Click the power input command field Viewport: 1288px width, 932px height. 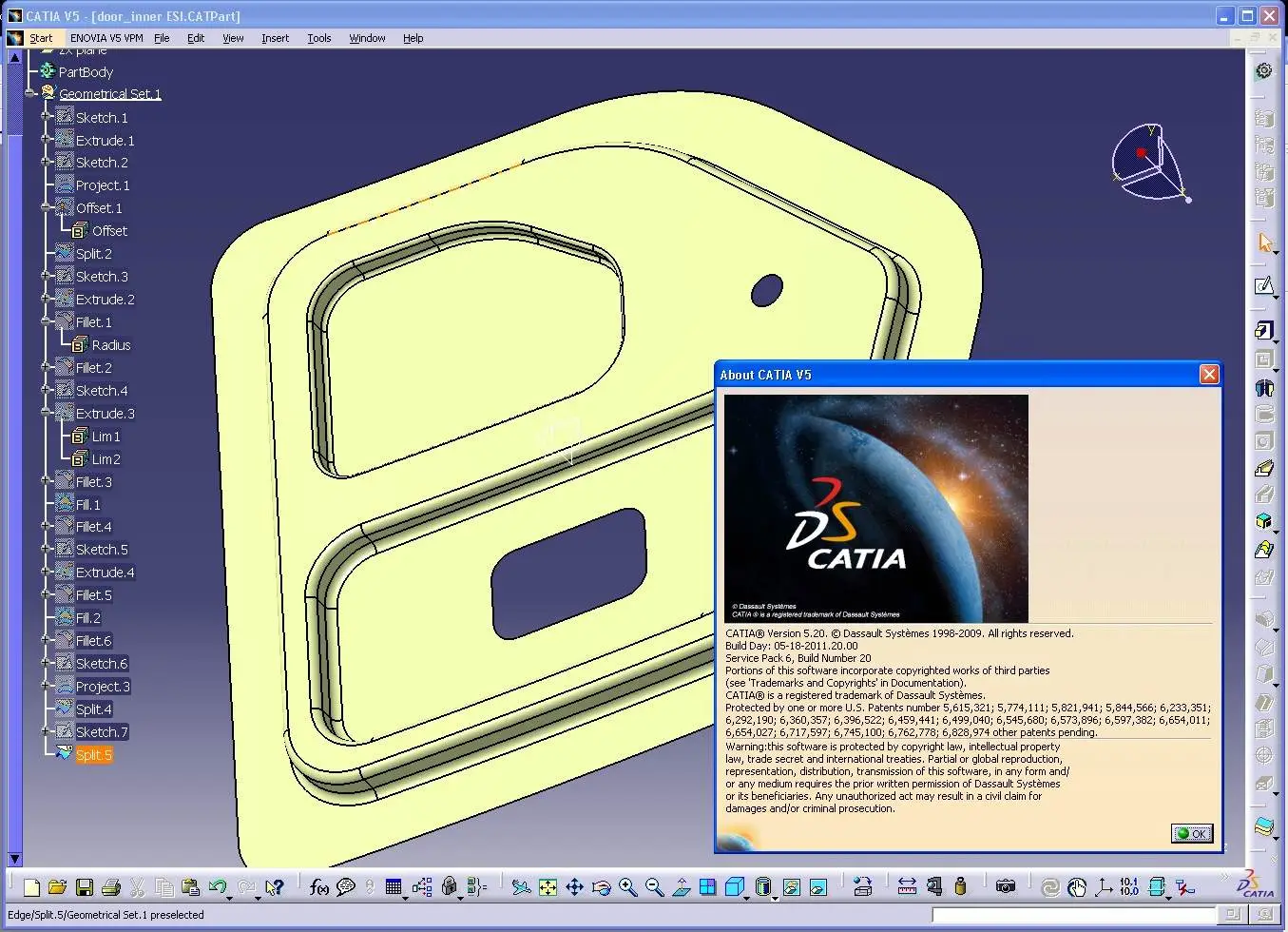coord(1074,915)
